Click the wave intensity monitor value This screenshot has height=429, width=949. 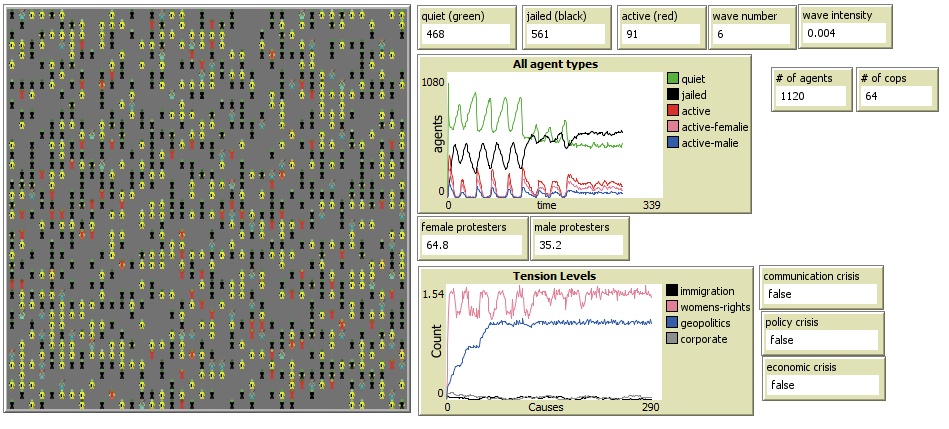(845, 34)
